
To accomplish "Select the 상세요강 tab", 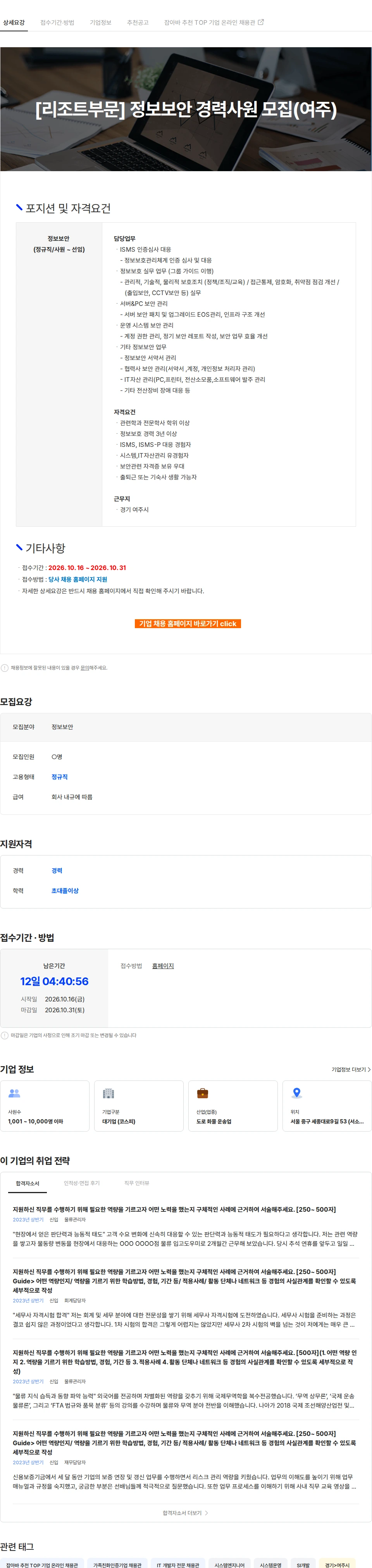I will 14,22.
